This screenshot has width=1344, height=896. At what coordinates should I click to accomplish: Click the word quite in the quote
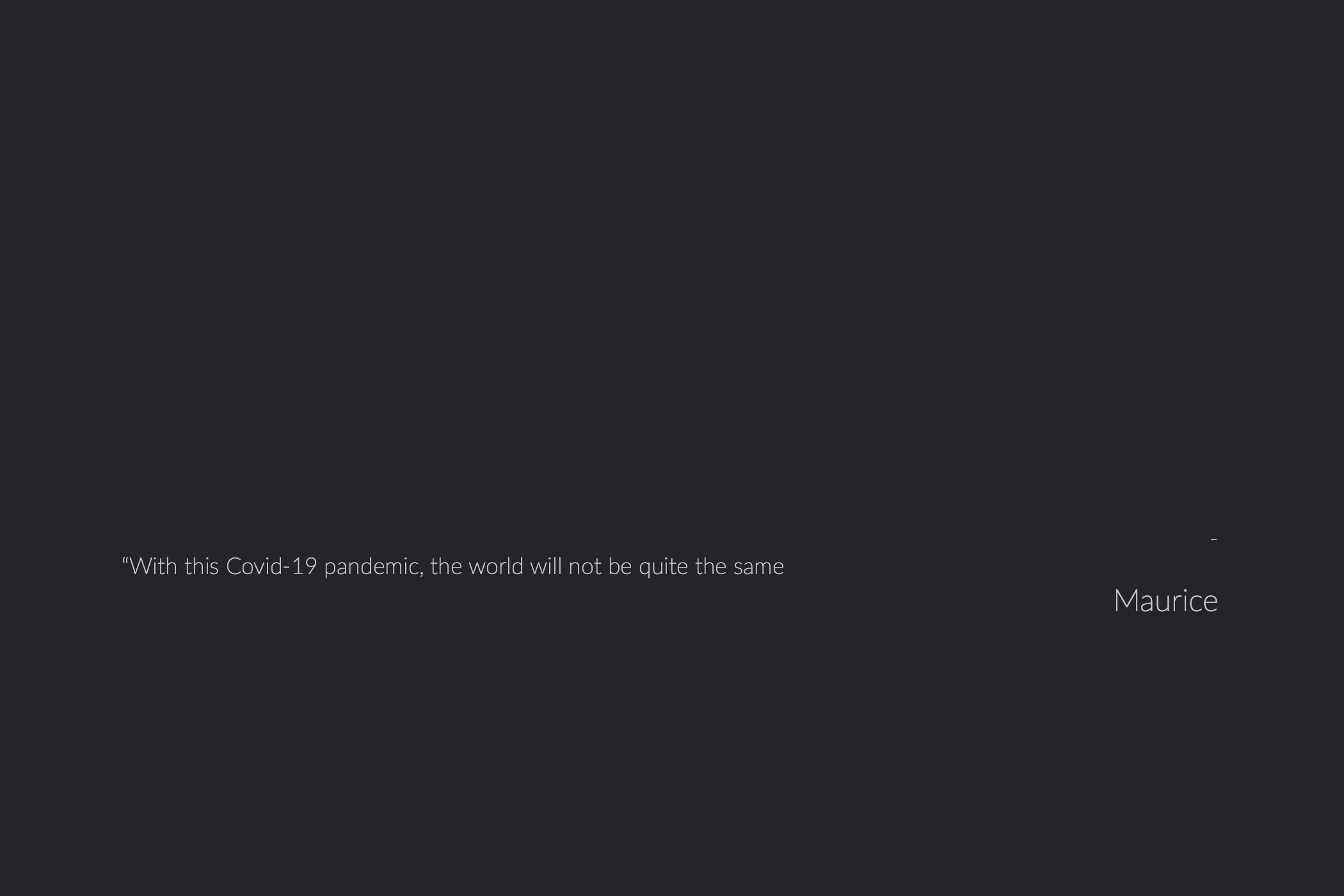664,567
